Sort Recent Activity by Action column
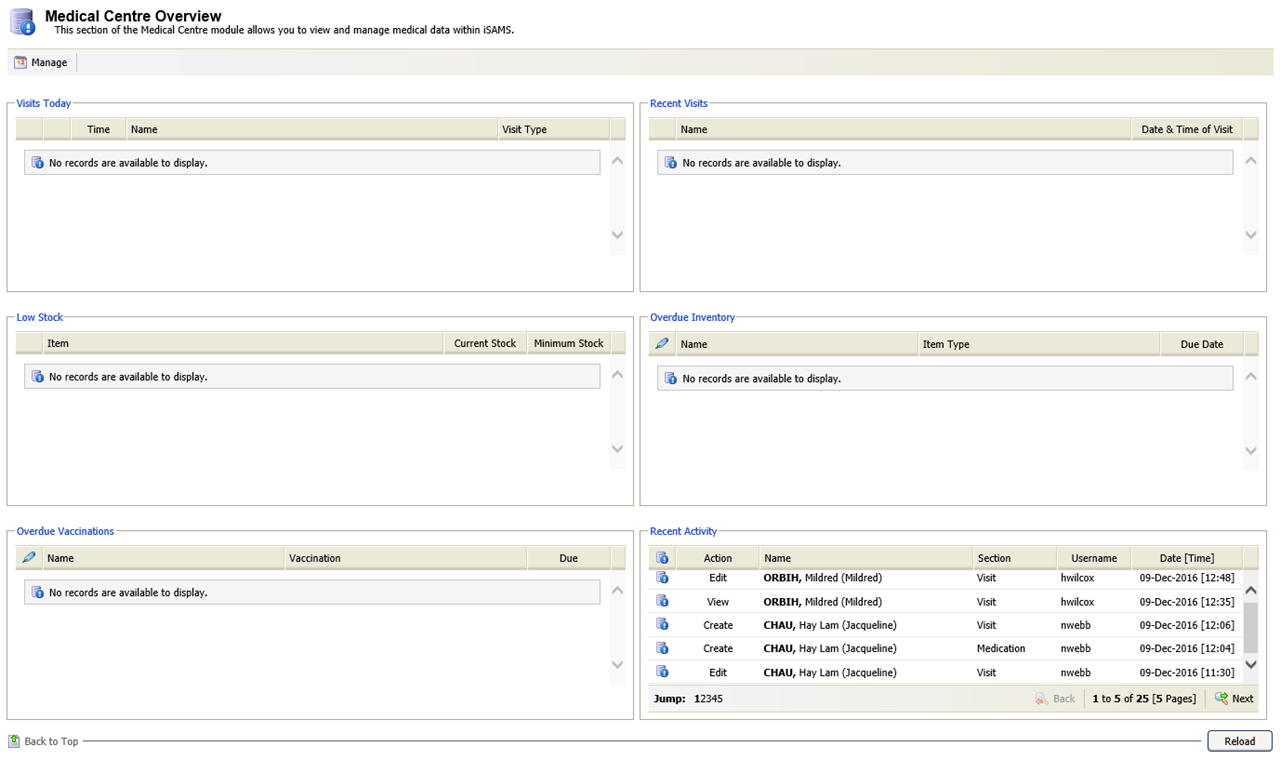The image size is (1280, 759). click(x=717, y=558)
